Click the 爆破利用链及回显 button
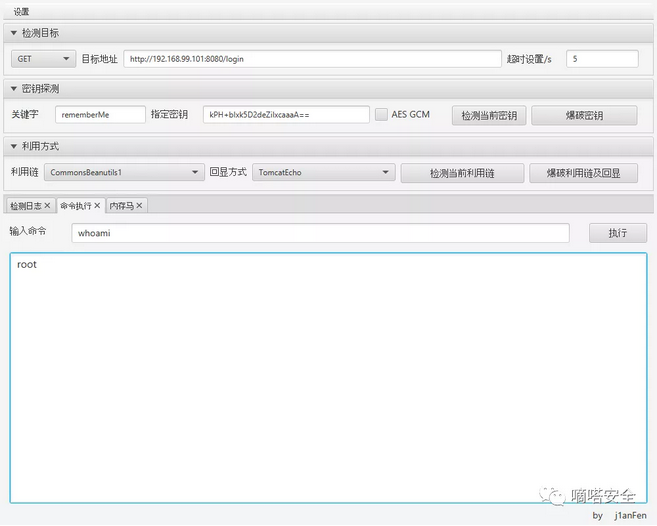Viewport: 657px width, 526px height. point(583,173)
